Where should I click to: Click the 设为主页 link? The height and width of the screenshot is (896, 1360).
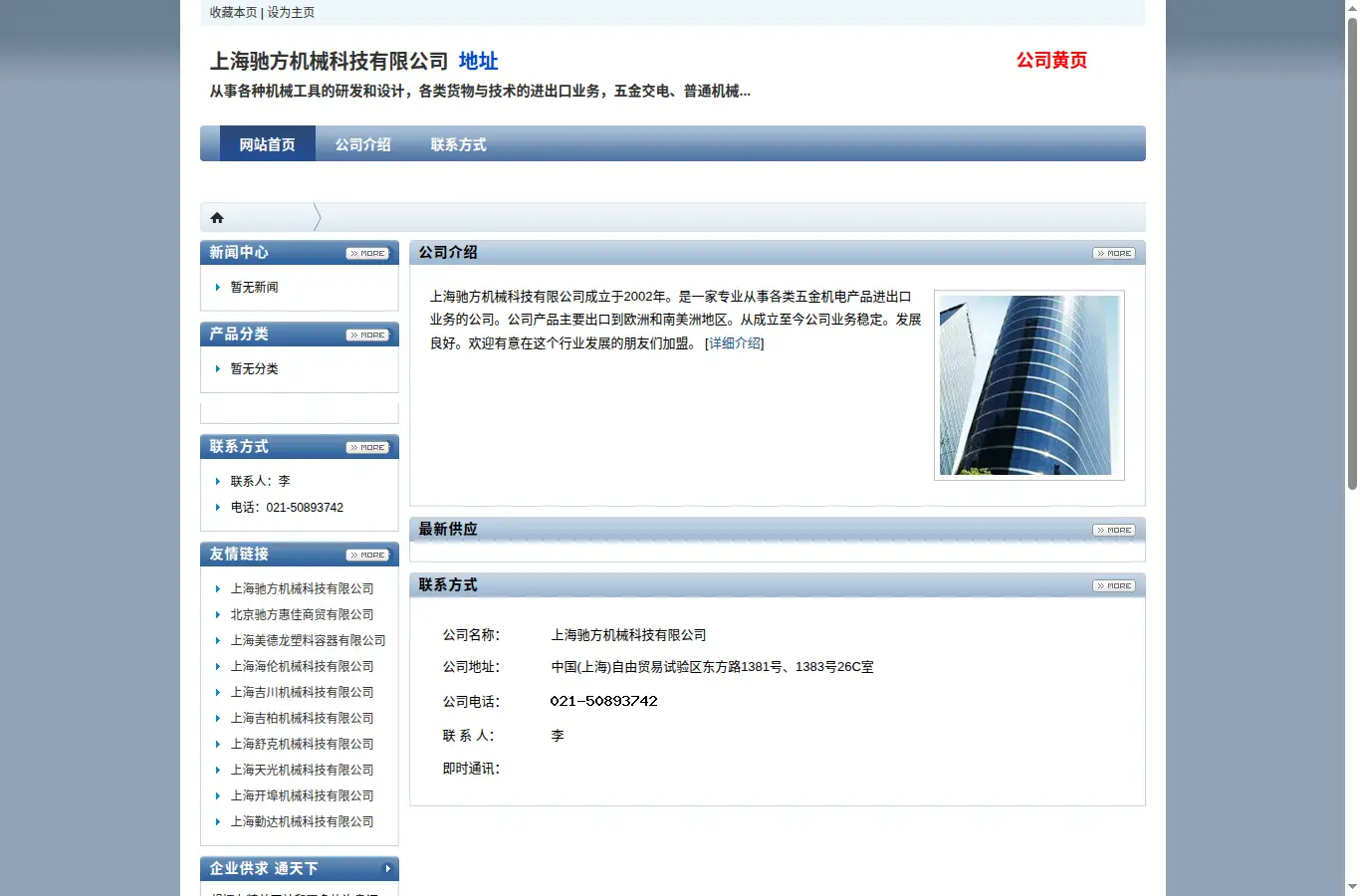(291, 12)
